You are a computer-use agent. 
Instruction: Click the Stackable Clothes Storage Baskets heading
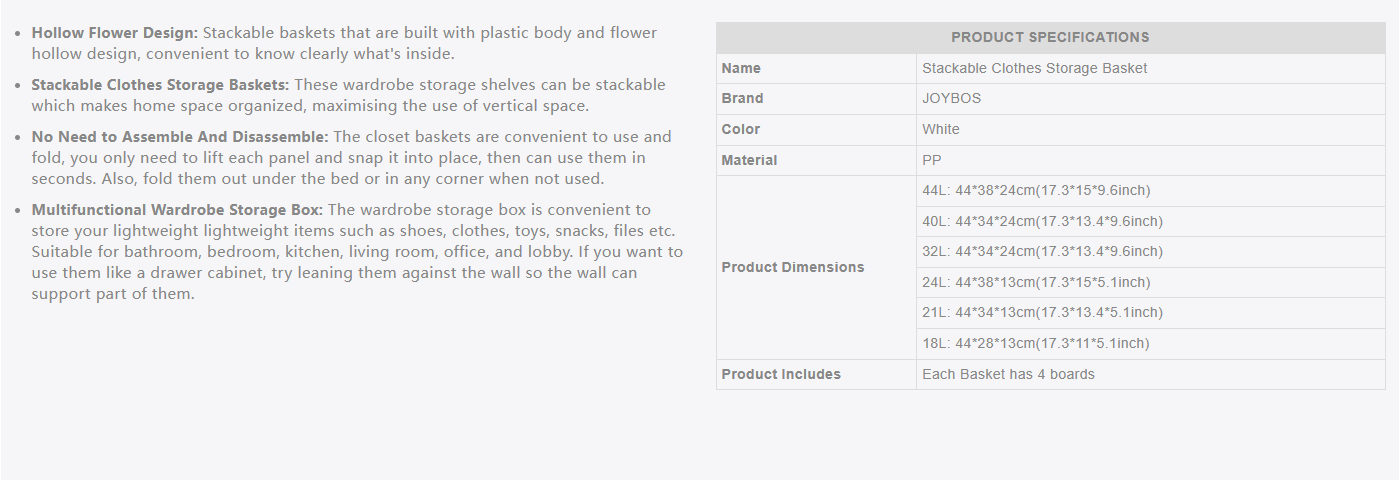pos(160,85)
